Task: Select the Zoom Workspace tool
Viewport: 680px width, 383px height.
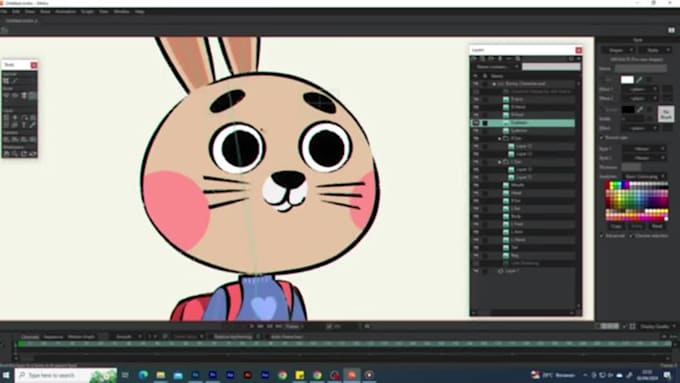Action: coord(15,154)
